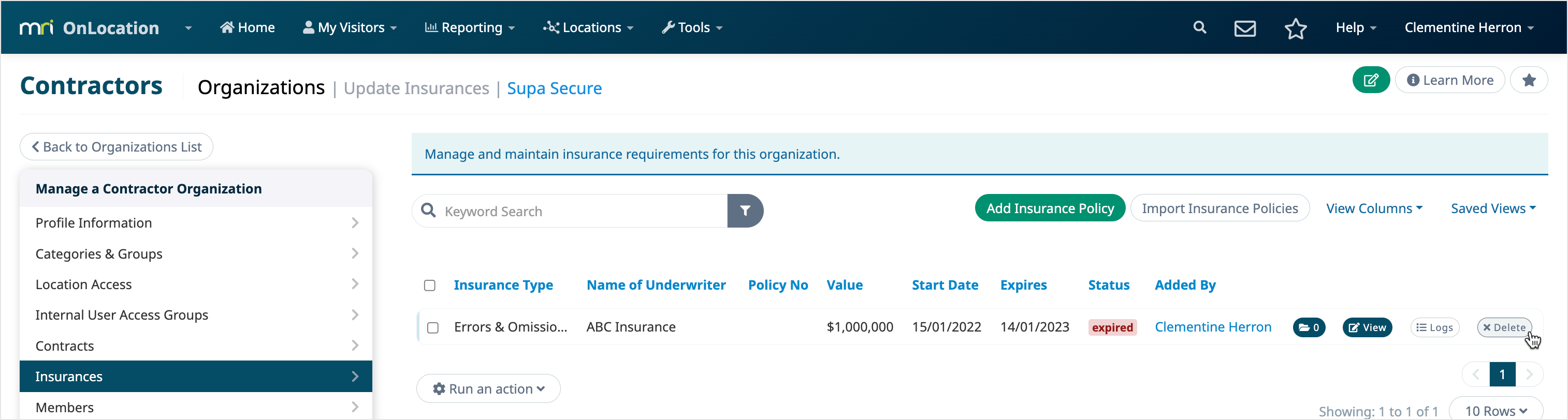Screen dimensions: 1568x420
Task: Open the Tools dropdown
Action: (x=692, y=27)
